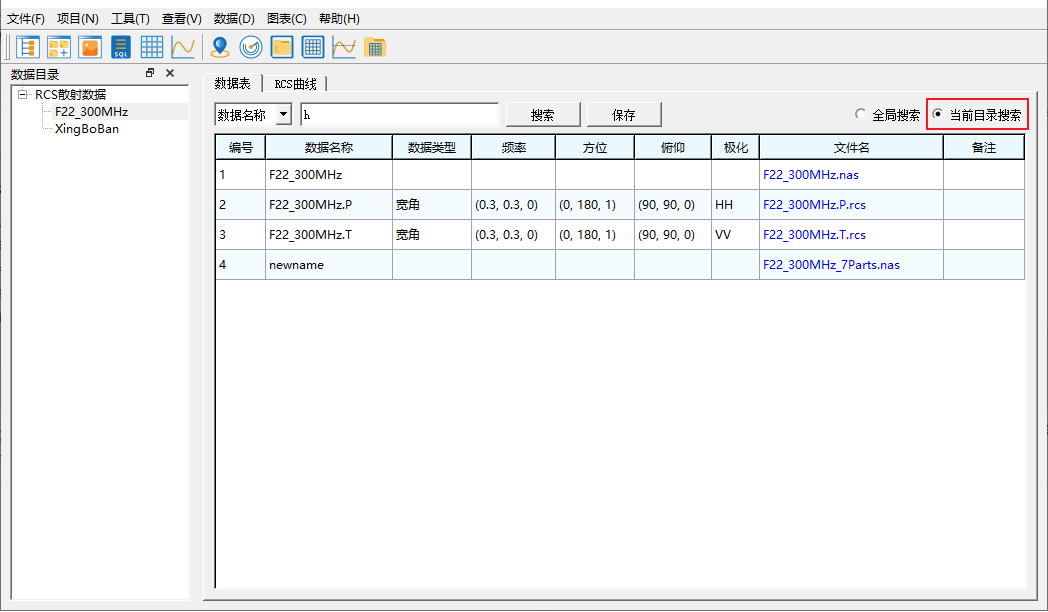Image resolution: width=1048 pixels, height=612 pixels.
Task: Click the 宽角 type cell in row 3
Action: tap(432, 235)
